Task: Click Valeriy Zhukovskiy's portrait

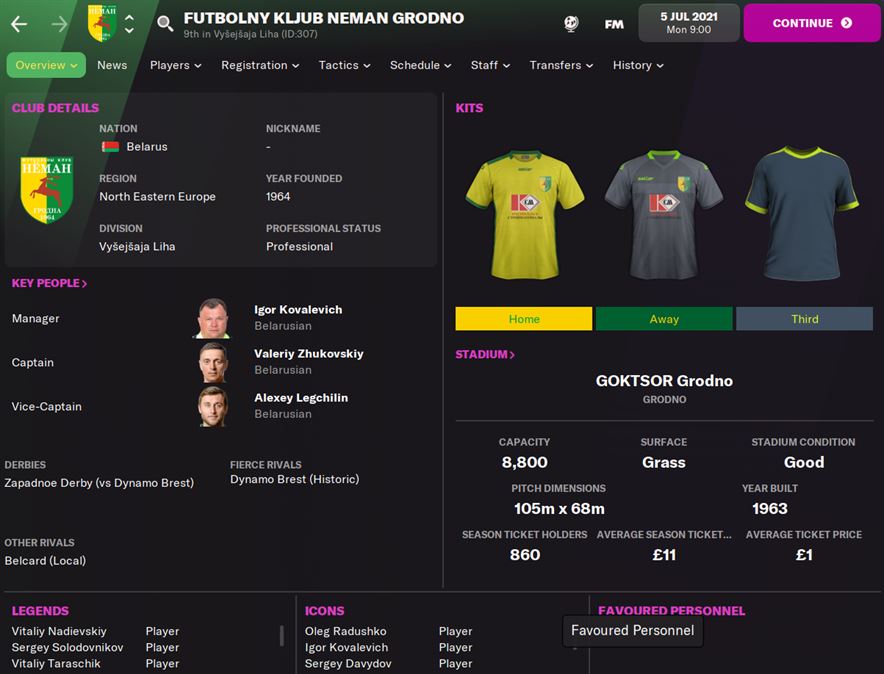Action: pyautogui.click(x=214, y=362)
